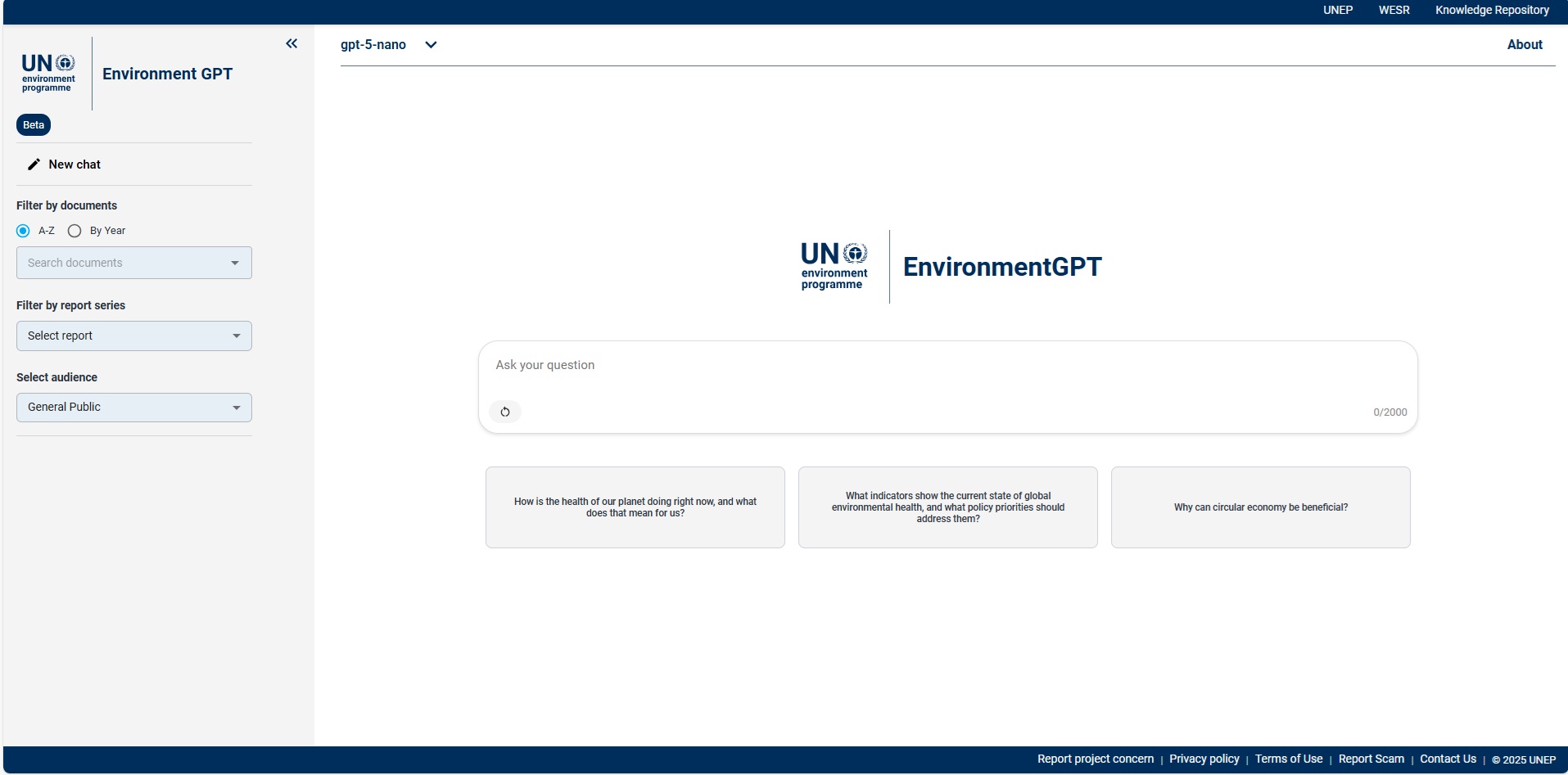Open the General Public audience dropdown
Image resolution: width=1568 pixels, height=775 pixels.
point(134,408)
